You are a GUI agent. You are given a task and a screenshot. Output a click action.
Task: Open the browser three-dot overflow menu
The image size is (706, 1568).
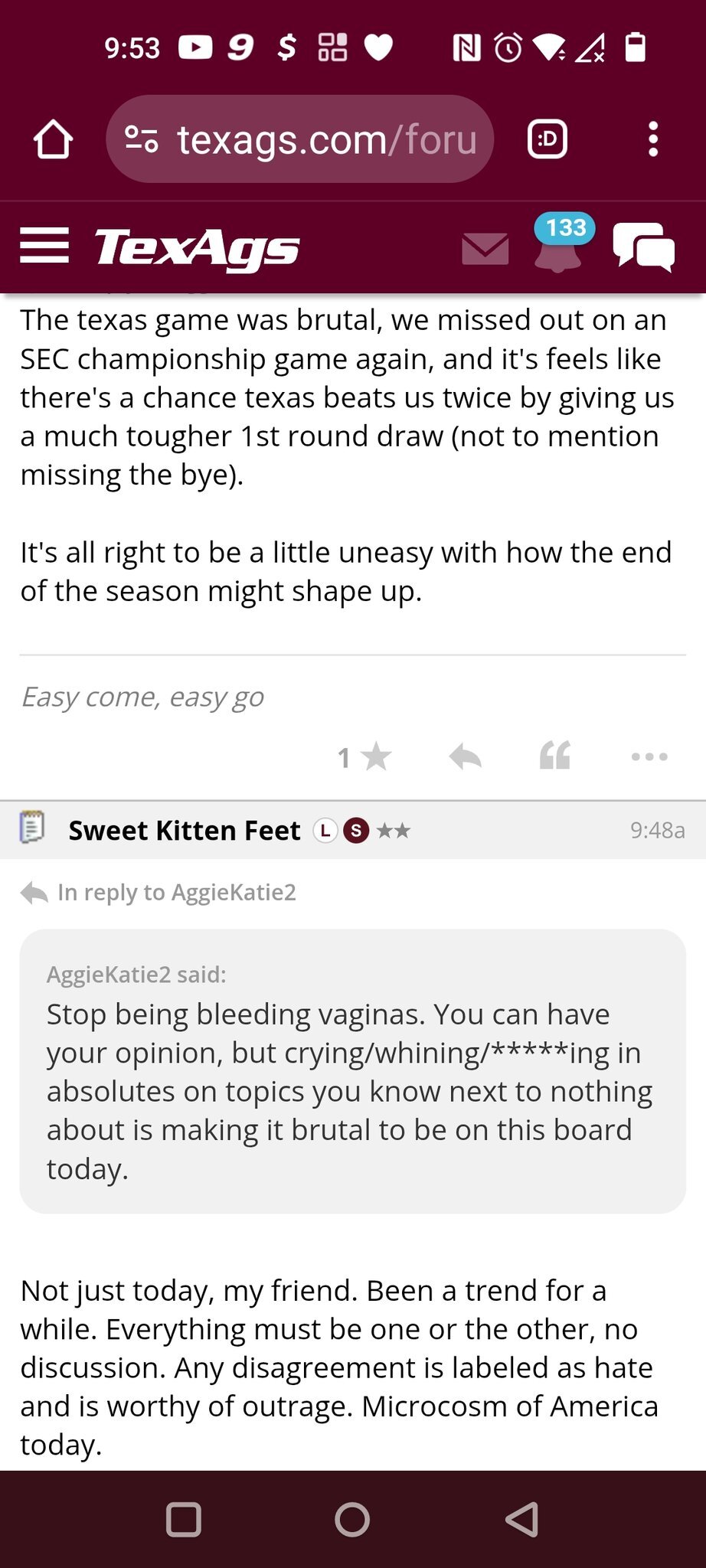(x=652, y=139)
